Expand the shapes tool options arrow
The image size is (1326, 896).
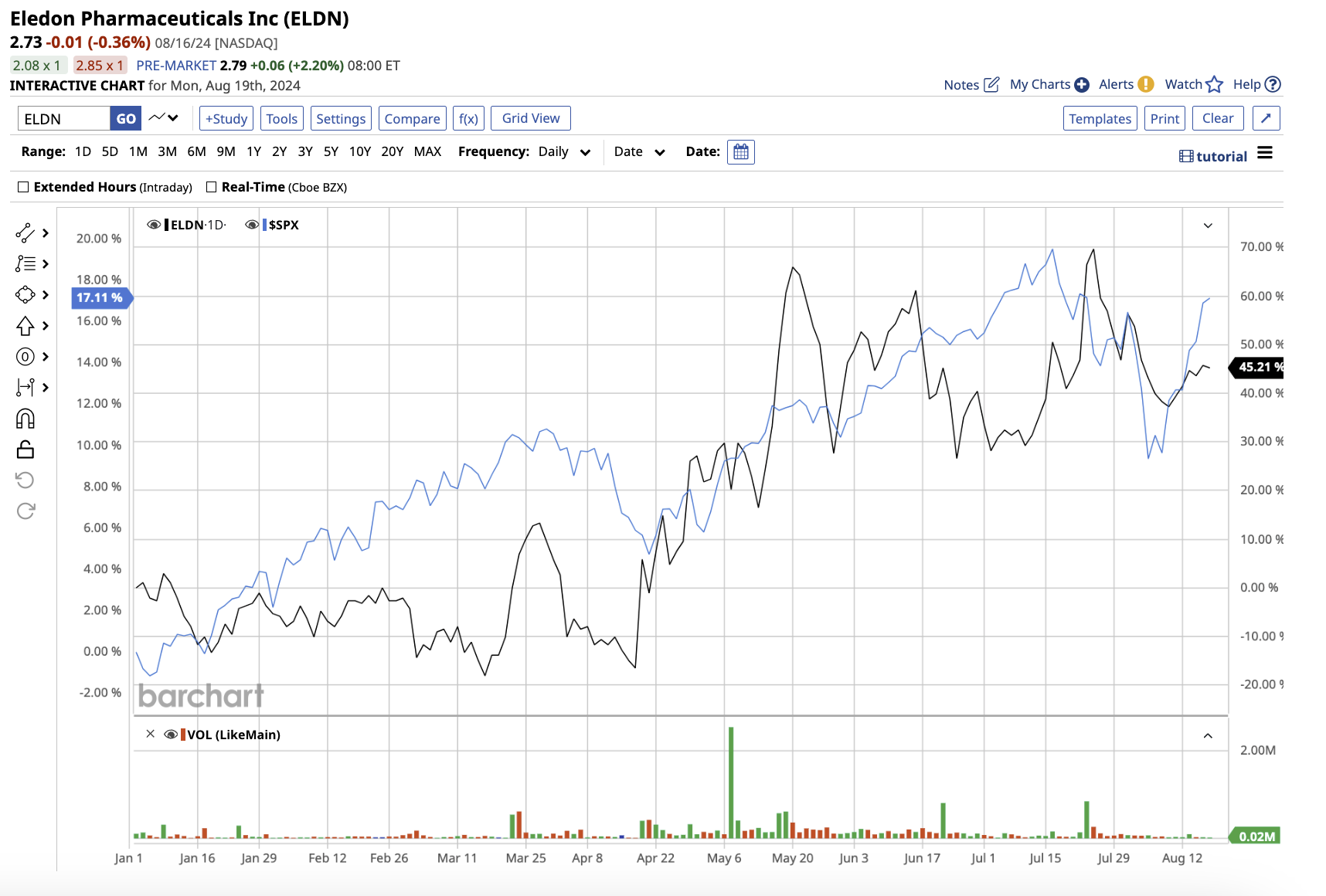[46, 294]
